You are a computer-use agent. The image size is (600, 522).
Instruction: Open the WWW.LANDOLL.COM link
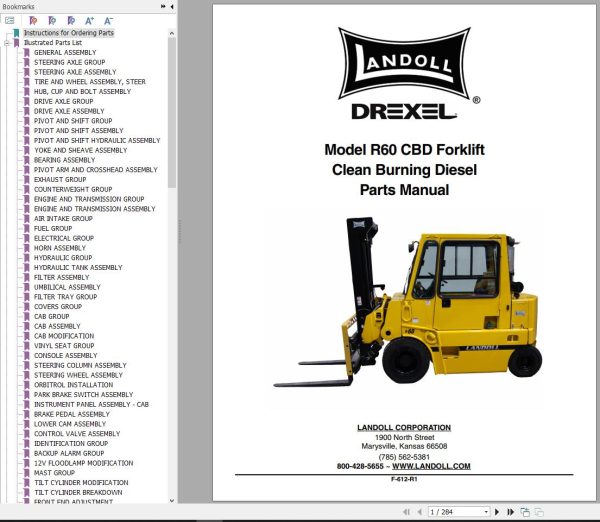coord(431,466)
